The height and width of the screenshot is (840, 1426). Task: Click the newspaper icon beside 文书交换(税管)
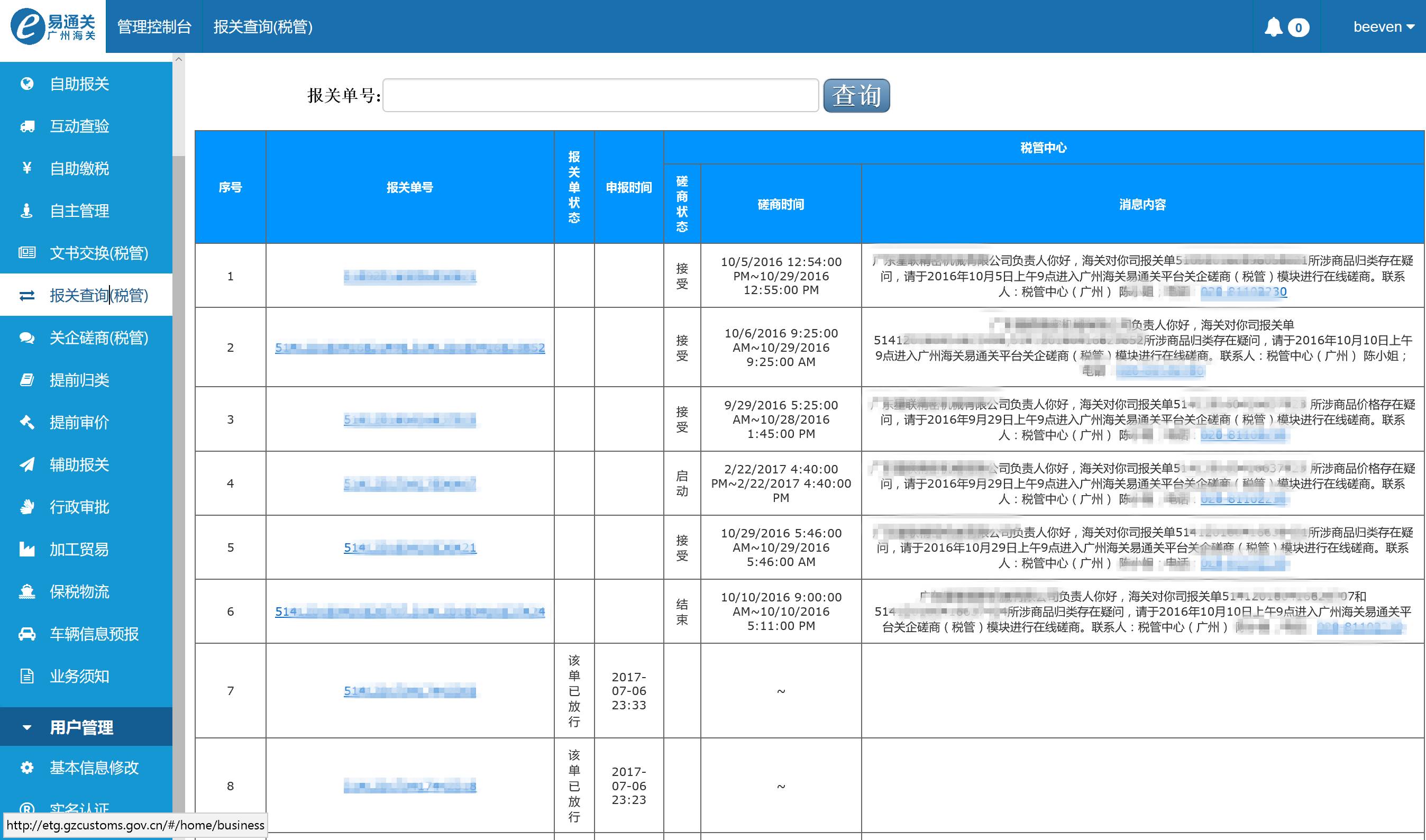(26, 252)
